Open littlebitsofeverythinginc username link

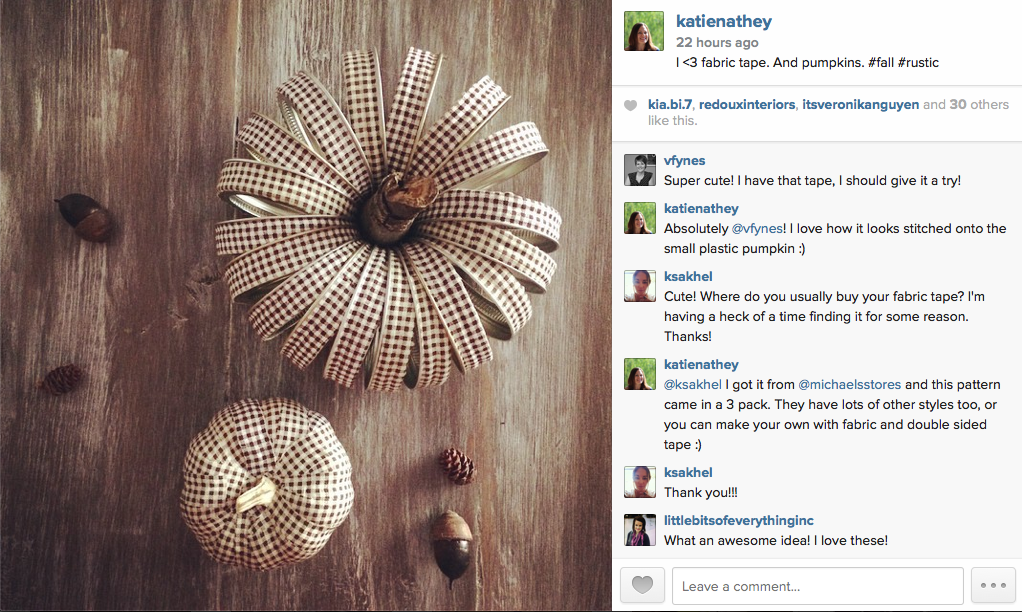738,520
